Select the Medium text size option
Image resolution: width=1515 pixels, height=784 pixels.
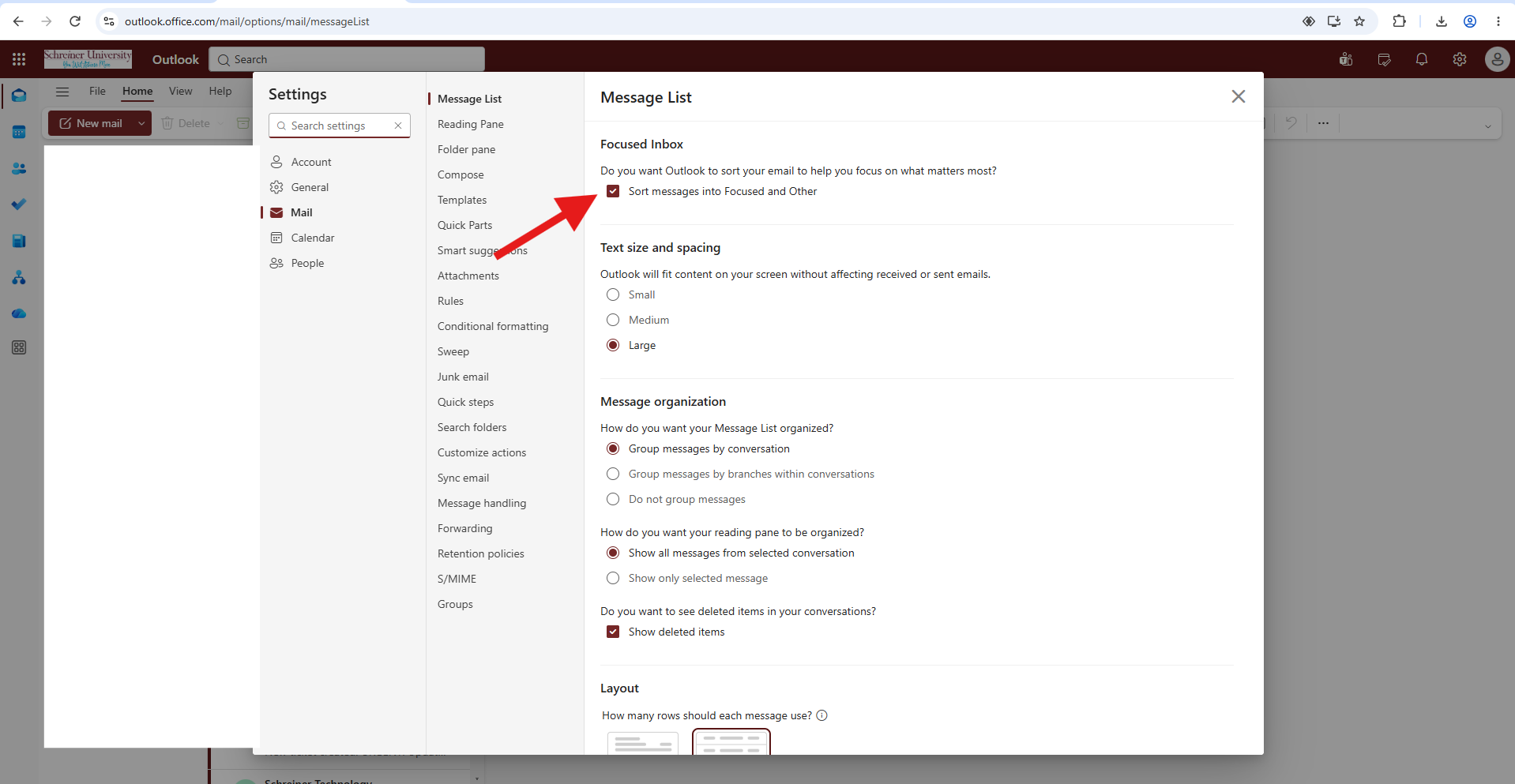tap(613, 320)
